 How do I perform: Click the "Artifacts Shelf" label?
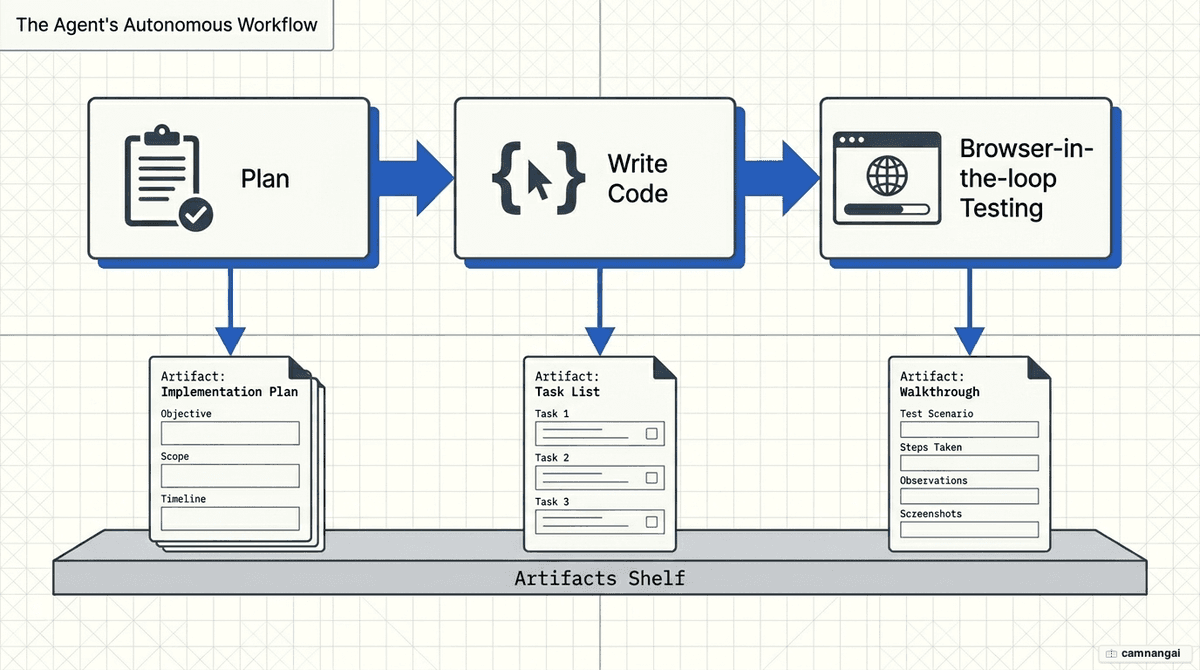click(x=600, y=578)
